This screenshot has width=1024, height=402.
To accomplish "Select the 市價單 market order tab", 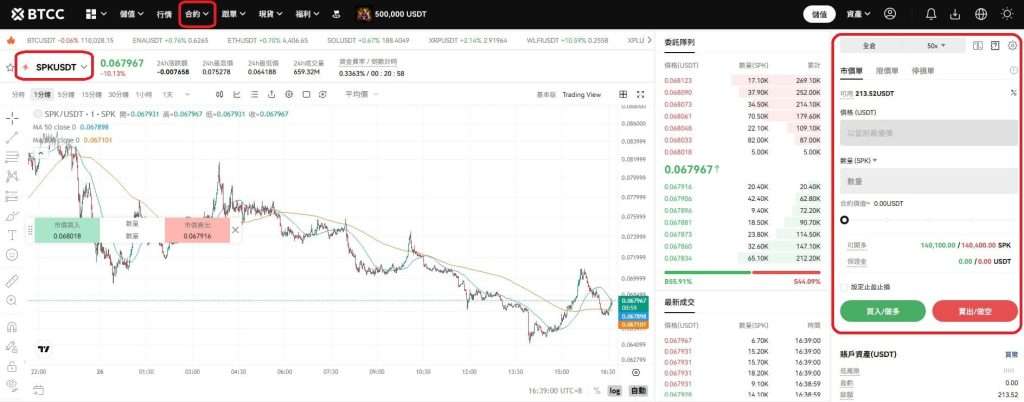I will coord(852,70).
